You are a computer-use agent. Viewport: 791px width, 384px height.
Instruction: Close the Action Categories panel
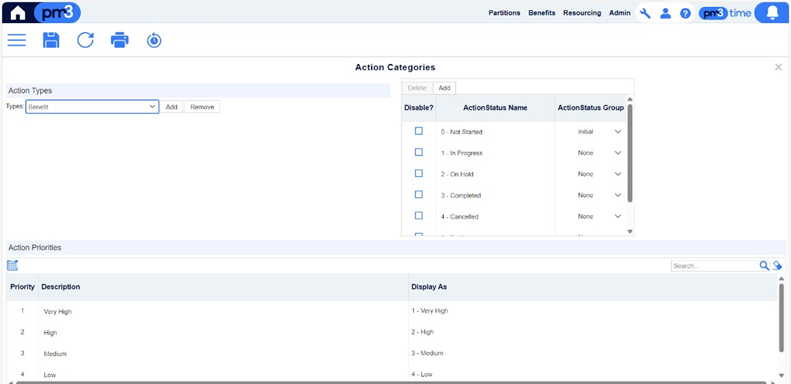pos(778,67)
